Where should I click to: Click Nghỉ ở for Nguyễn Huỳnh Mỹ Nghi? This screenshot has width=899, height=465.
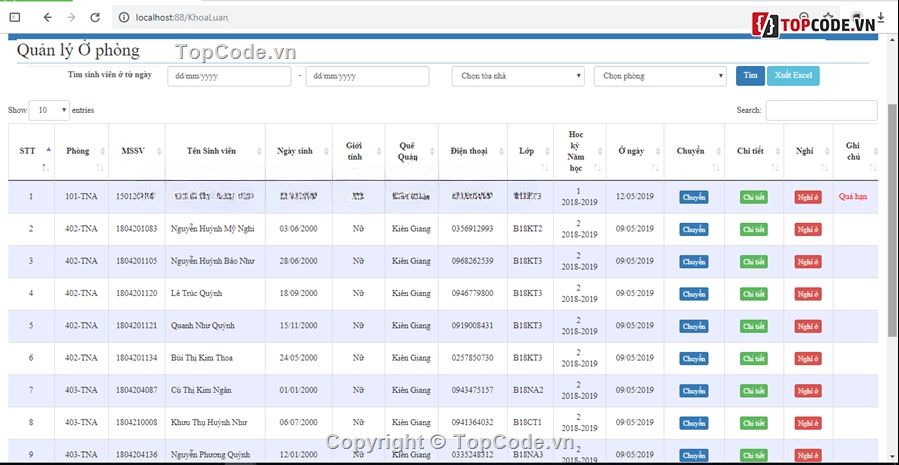(808, 229)
